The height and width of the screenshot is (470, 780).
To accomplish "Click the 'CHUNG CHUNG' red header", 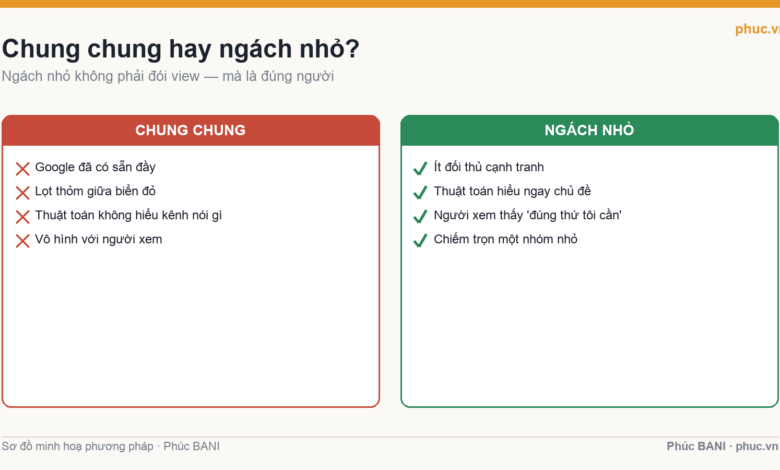I will click(x=191, y=130).
